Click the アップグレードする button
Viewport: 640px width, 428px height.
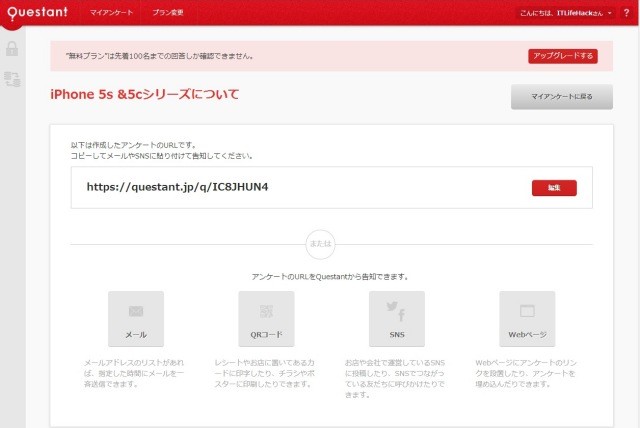pos(563,56)
